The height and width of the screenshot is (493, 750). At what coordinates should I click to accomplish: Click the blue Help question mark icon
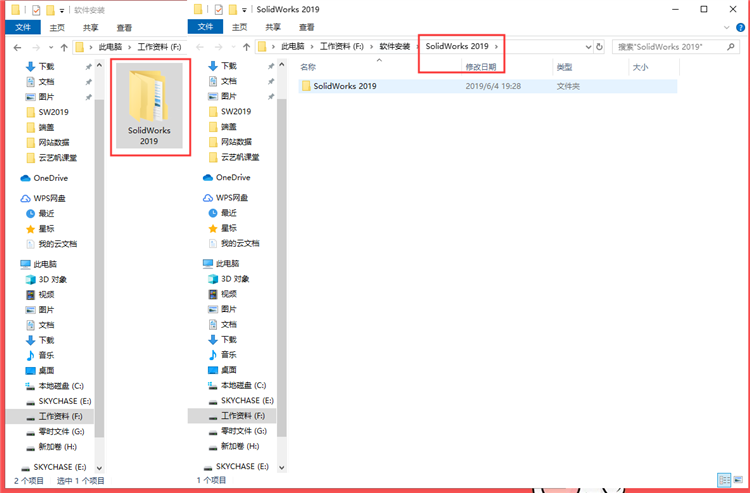740,28
